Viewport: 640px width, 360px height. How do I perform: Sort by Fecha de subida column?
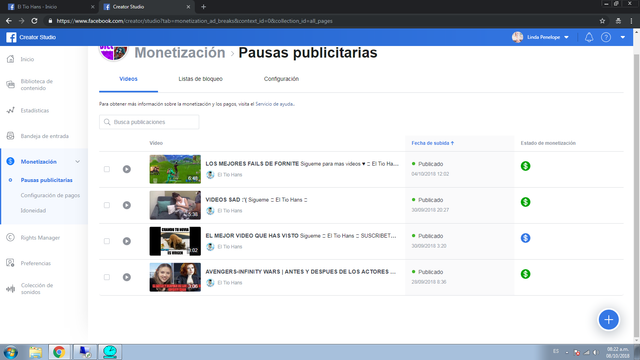[432, 143]
